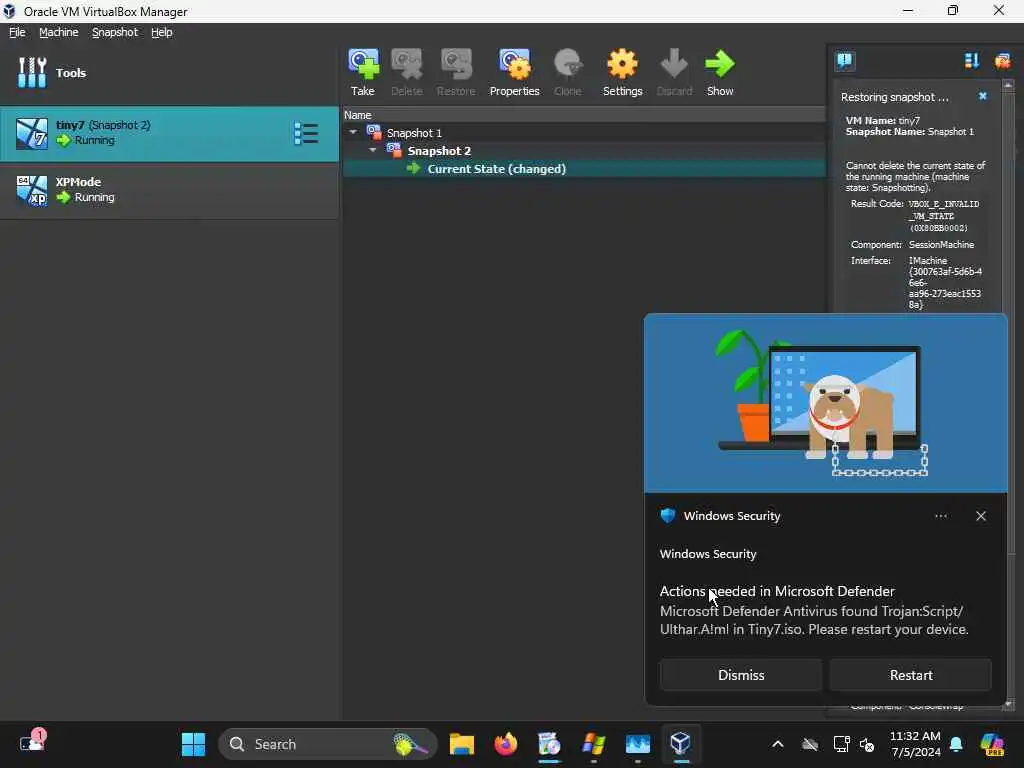Open the clock showing 11:32 AM

click(x=915, y=744)
